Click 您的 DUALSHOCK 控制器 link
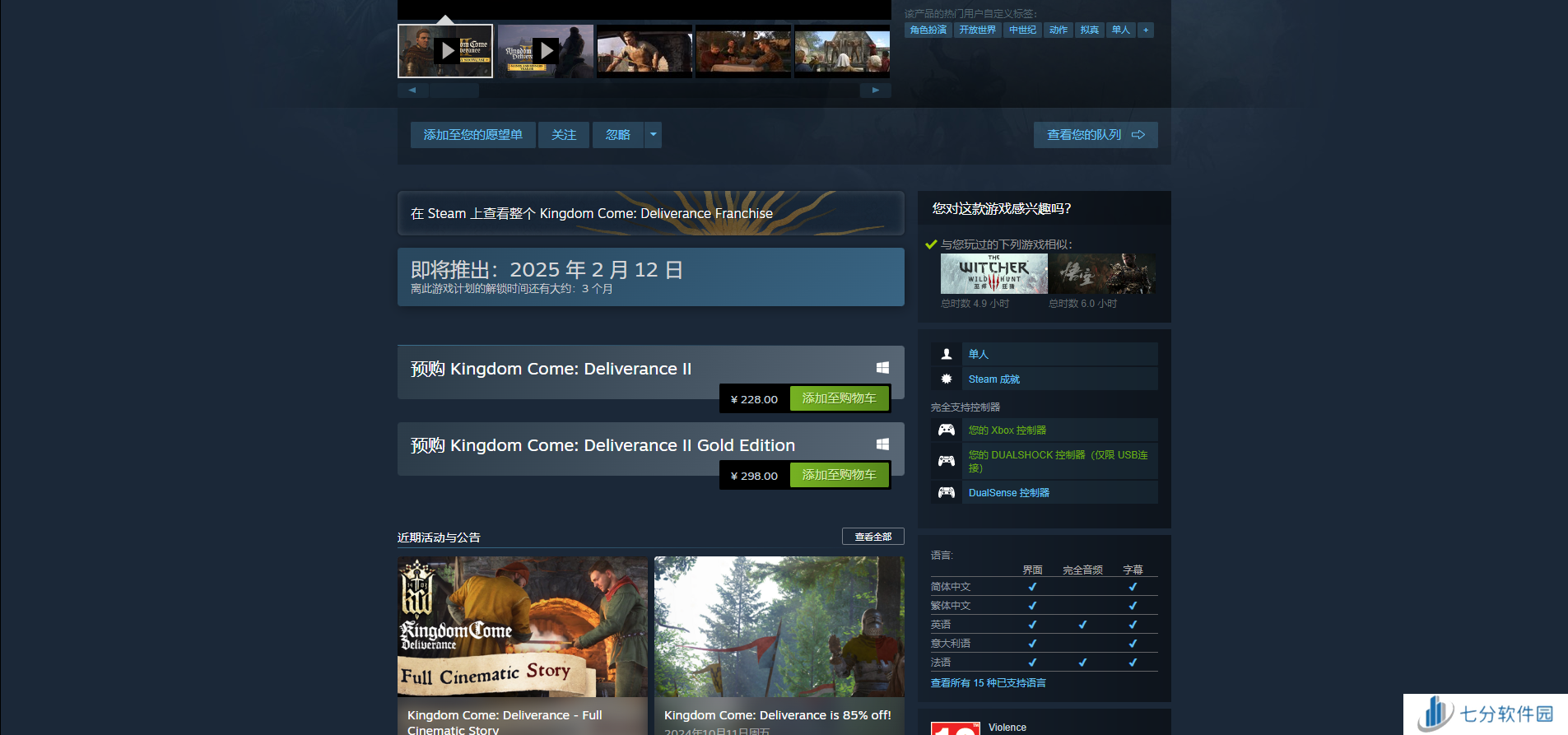Screen dimensions: 1568x735 (x=1059, y=461)
